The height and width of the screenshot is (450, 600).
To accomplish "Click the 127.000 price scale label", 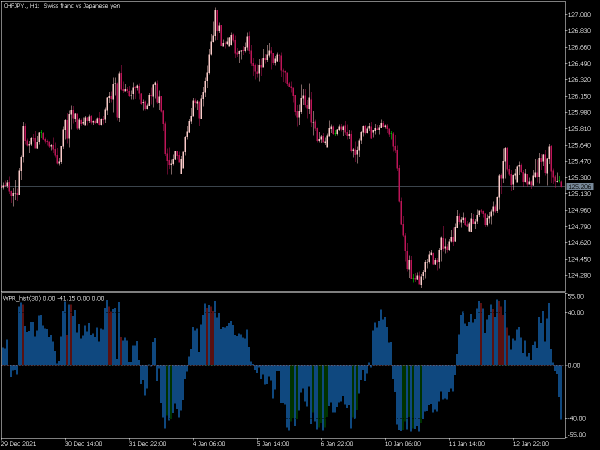I will coord(579,15).
